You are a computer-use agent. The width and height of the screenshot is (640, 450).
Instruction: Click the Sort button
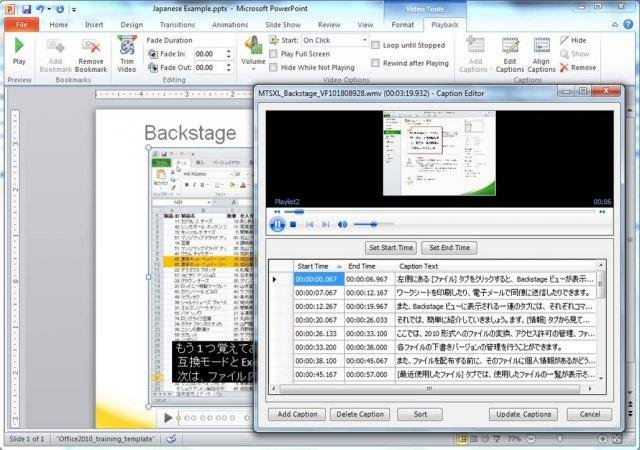(x=420, y=414)
